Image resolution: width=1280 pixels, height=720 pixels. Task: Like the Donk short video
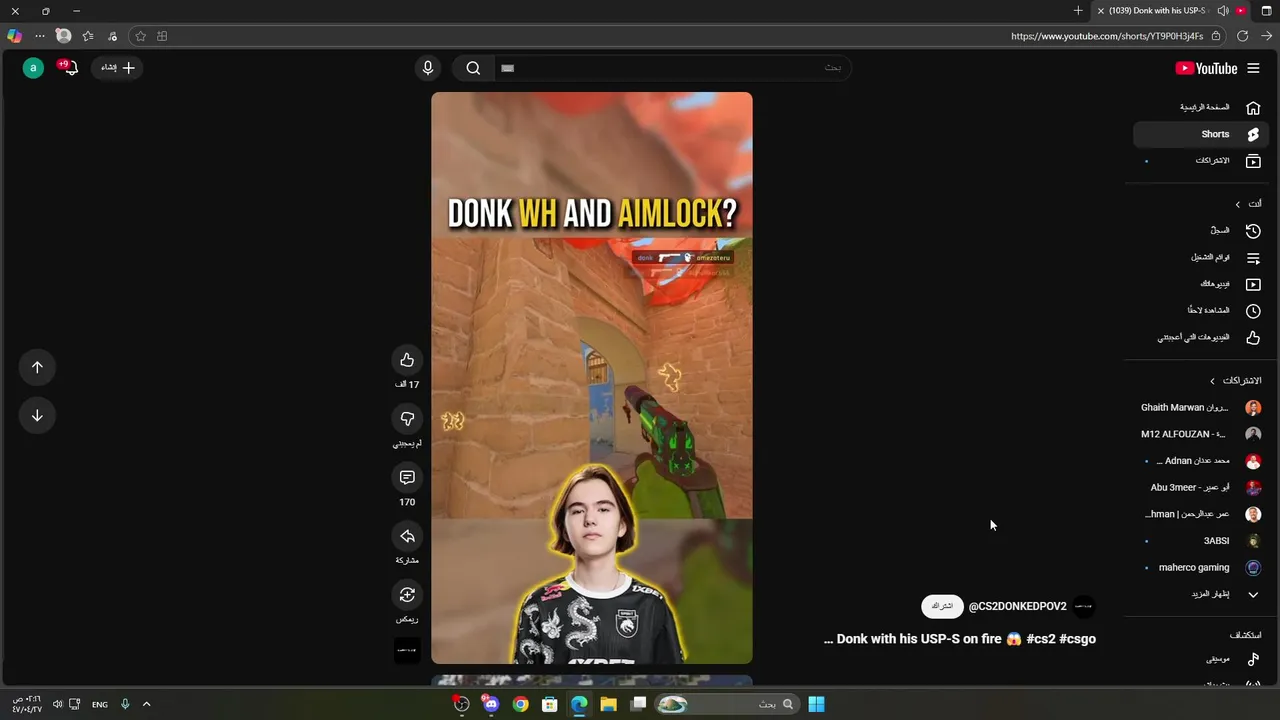click(407, 360)
